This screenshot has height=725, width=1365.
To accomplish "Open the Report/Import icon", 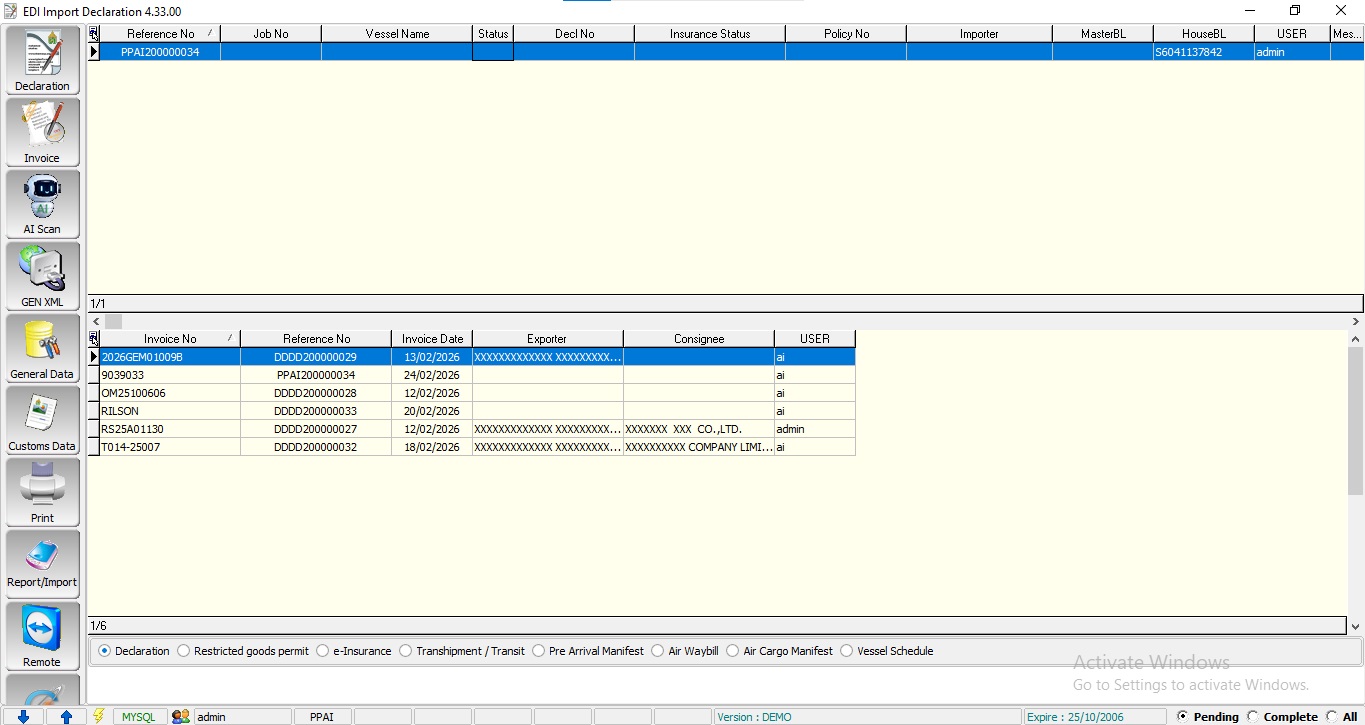I will (42, 564).
